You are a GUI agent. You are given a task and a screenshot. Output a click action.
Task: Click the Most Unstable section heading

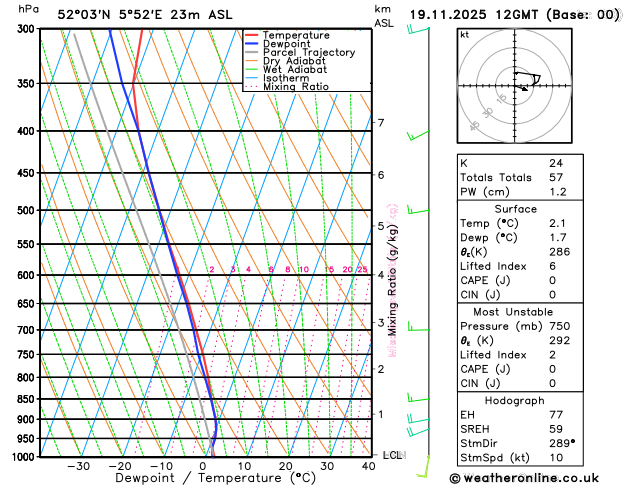click(x=513, y=312)
